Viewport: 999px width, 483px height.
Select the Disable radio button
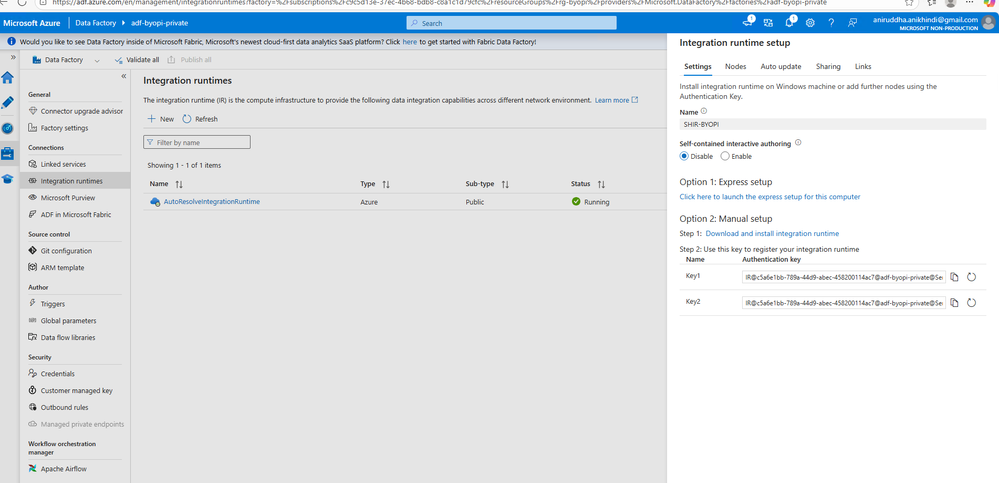[x=684, y=156]
